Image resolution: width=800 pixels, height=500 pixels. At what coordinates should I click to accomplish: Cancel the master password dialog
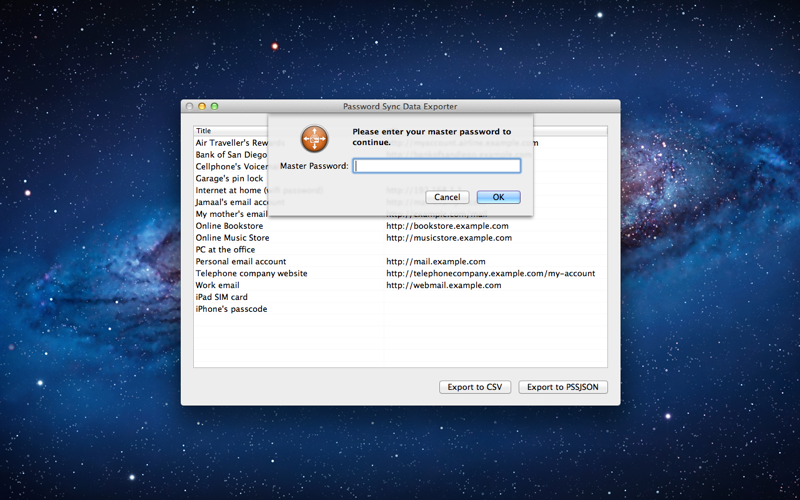coord(447,197)
